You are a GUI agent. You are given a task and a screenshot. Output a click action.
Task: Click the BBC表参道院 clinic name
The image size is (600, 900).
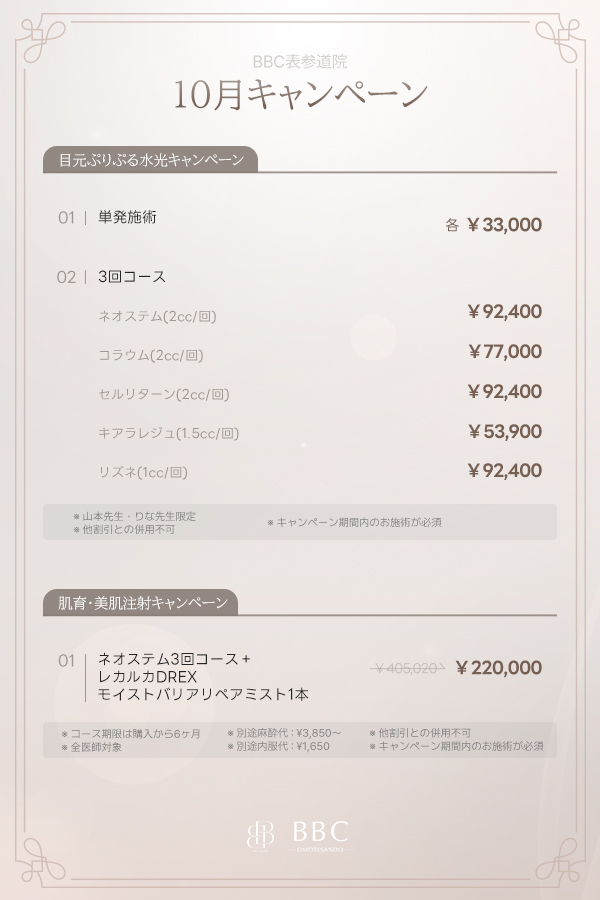click(300, 62)
